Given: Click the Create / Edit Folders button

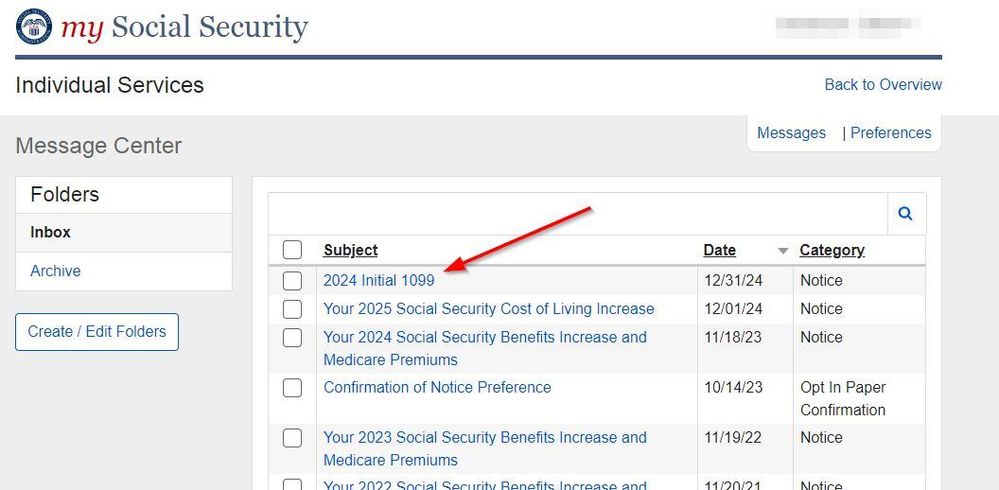Looking at the screenshot, I should 97,331.
